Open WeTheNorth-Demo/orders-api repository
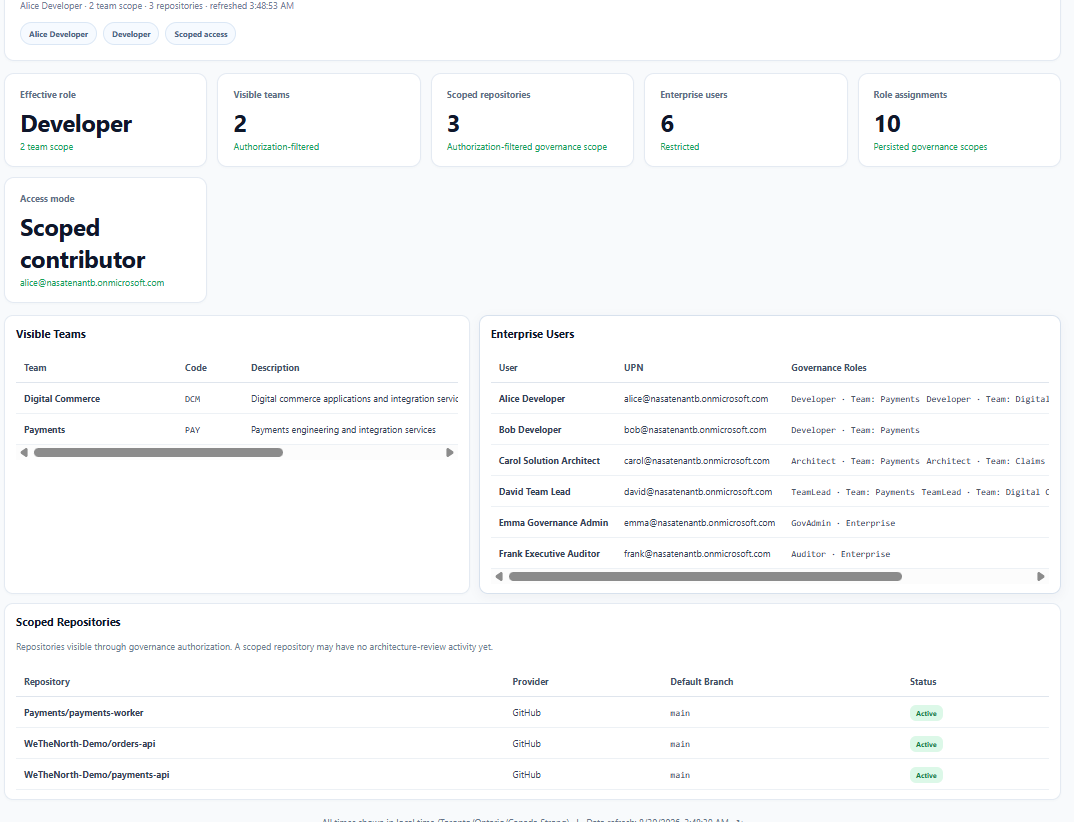The width and height of the screenshot is (1074, 822). tap(90, 744)
